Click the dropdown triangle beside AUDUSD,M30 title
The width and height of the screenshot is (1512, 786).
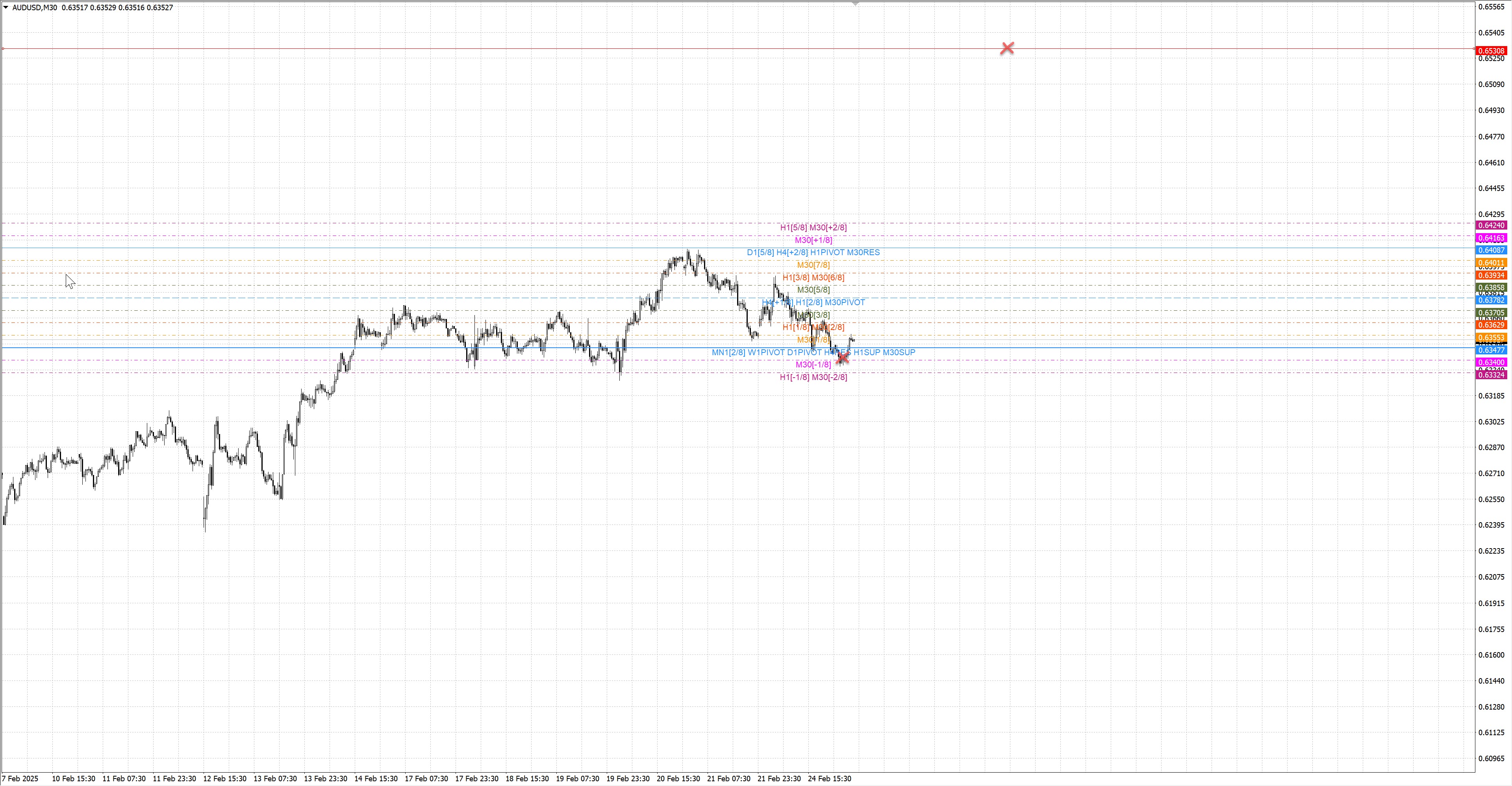coord(6,7)
